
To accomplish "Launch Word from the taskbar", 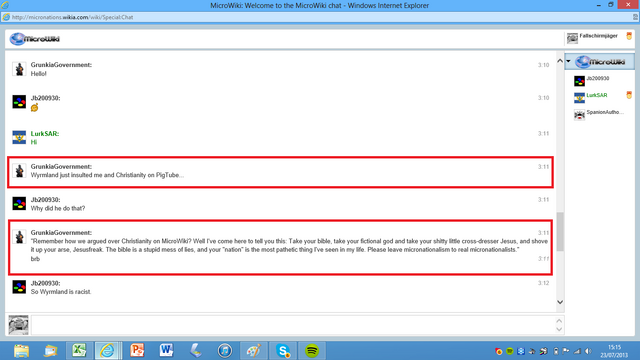I will coord(166,350).
